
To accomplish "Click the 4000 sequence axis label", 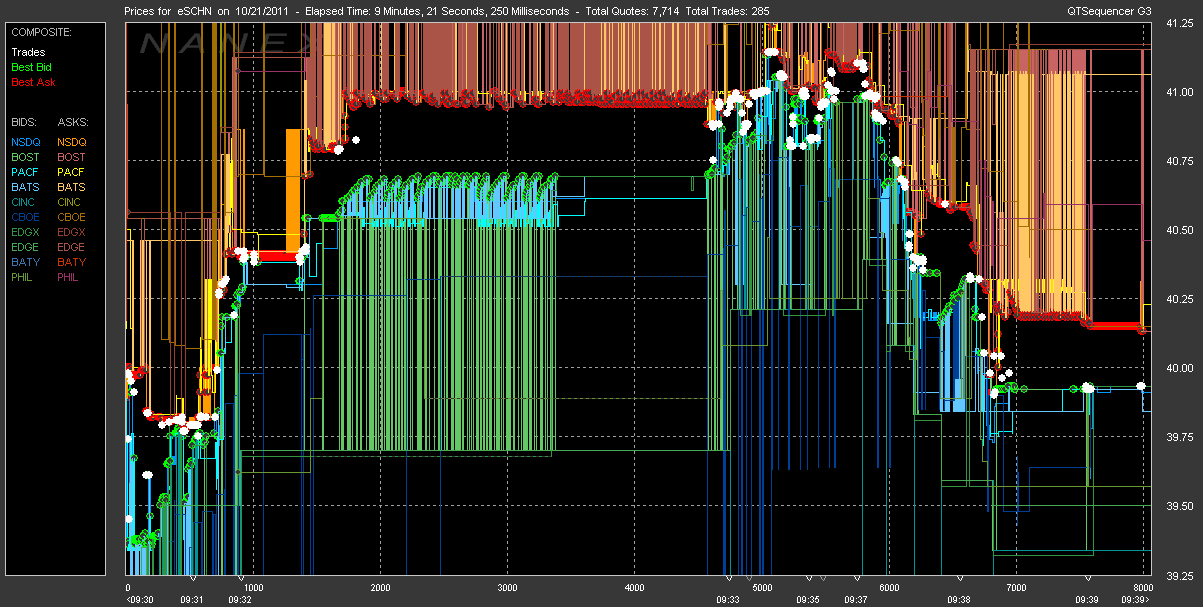I will (634, 588).
